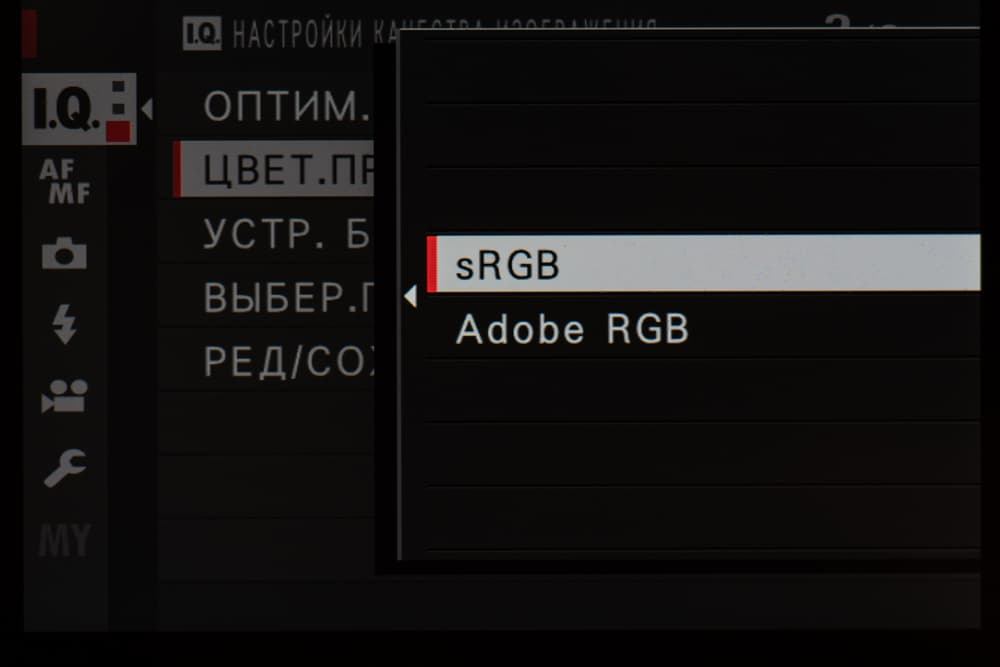Image resolution: width=1000 pixels, height=667 pixels.
Task: Go to the movie settings menu
Action: [64, 396]
